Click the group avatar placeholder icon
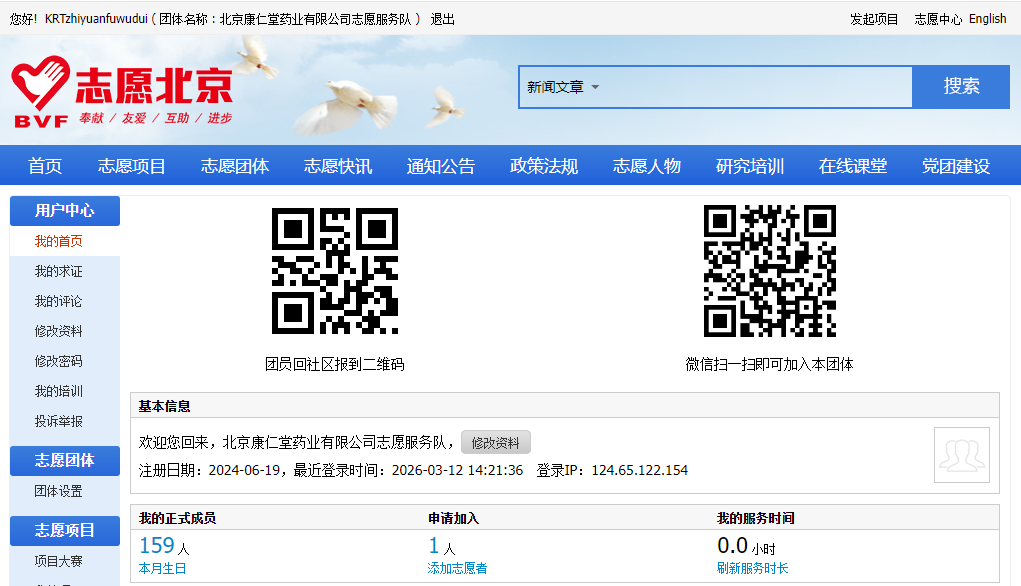 click(x=961, y=455)
